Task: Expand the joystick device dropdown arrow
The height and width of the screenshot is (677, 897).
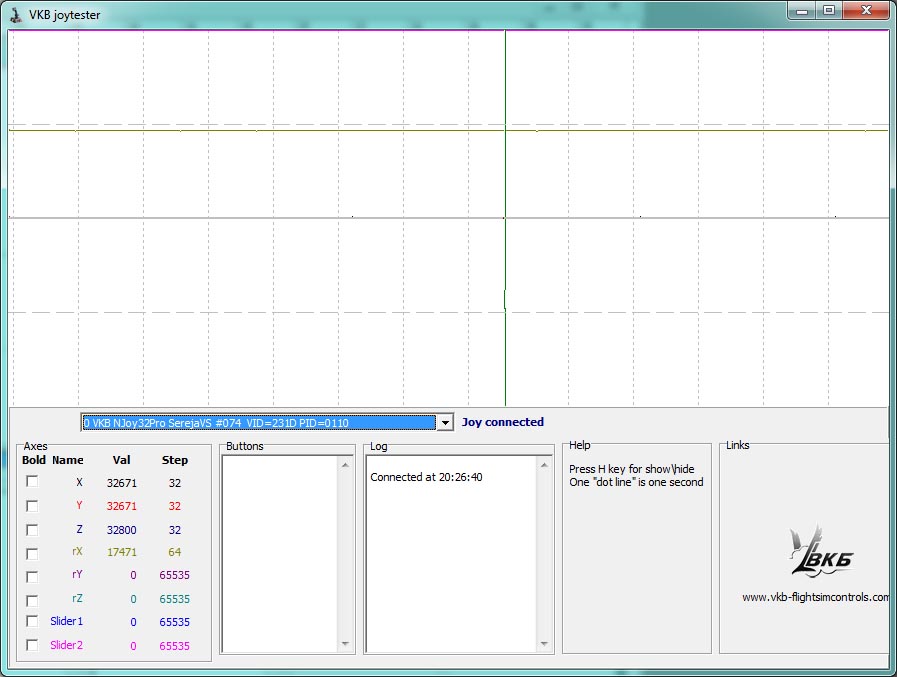Action: pyautogui.click(x=445, y=423)
